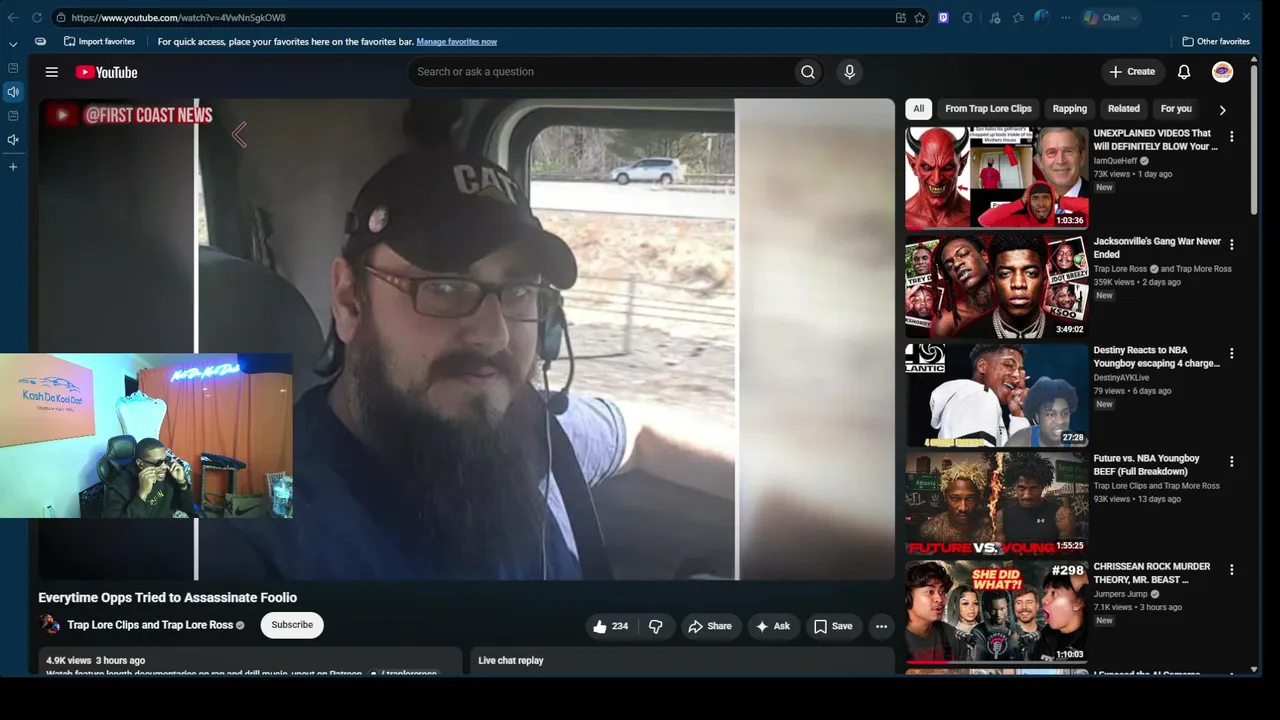Open Future vs. NBA Youngboy BEEF thumbnail

tap(997, 503)
